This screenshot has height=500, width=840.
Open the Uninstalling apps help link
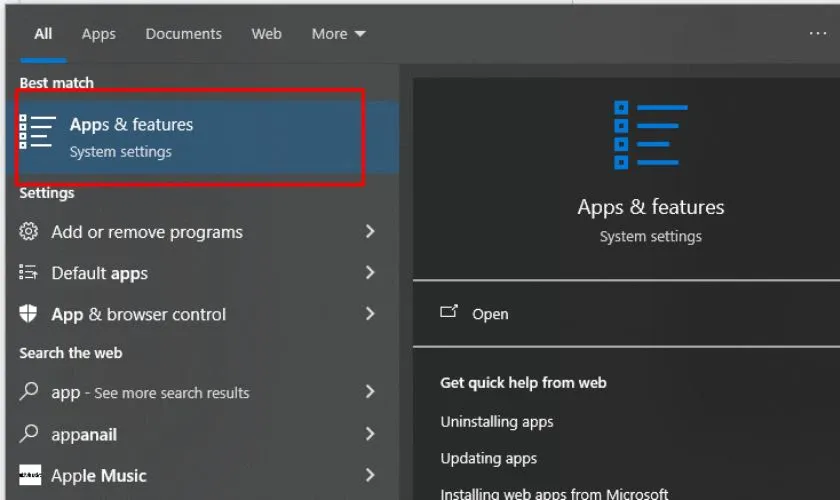[497, 422]
